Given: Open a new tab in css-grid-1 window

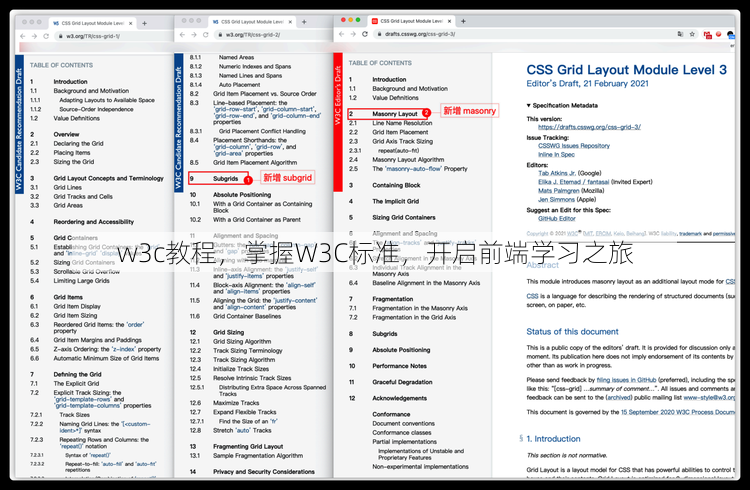Looking at the screenshot, I should [x=144, y=23].
